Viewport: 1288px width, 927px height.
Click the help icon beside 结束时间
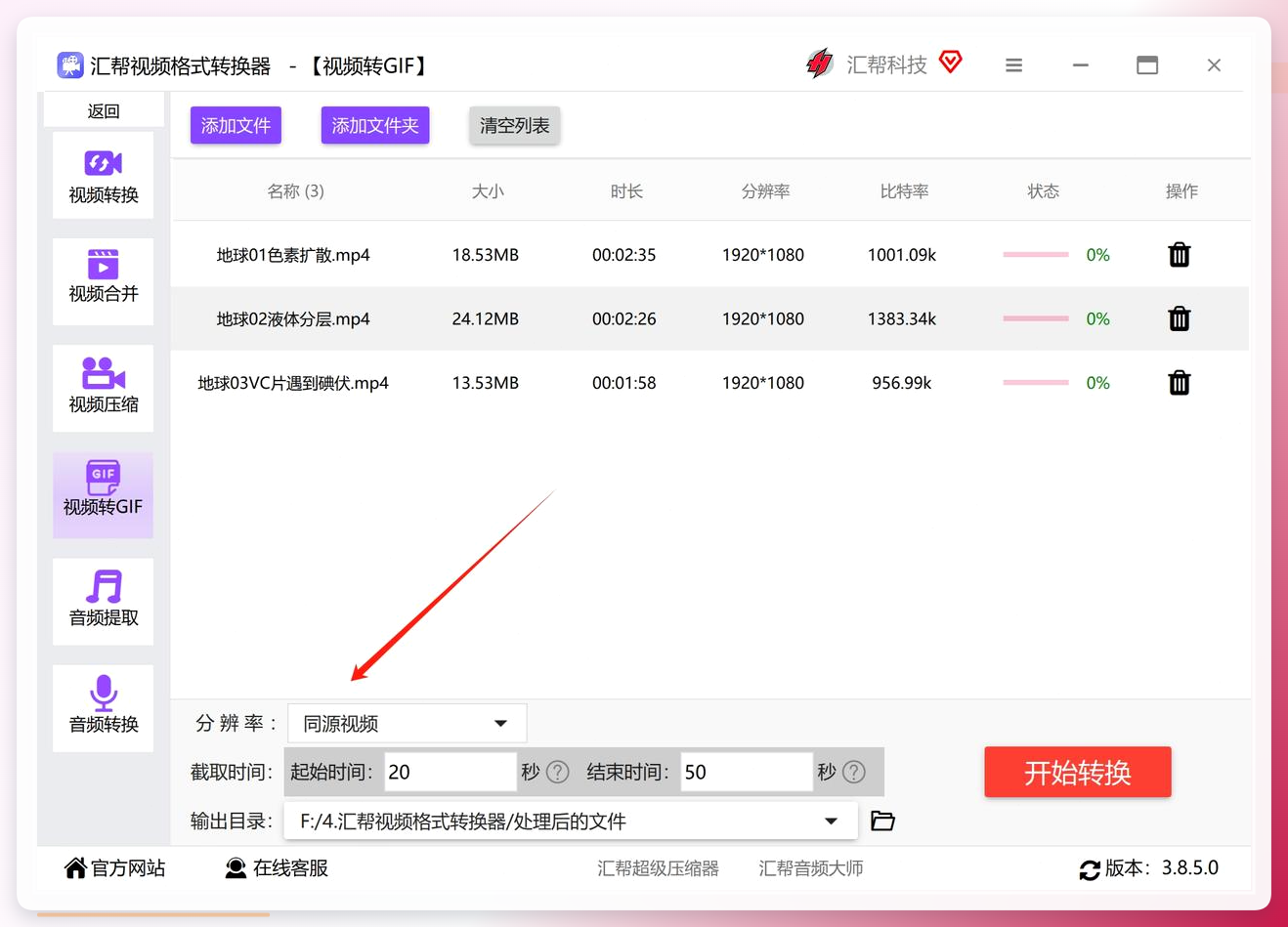pyautogui.click(x=854, y=772)
